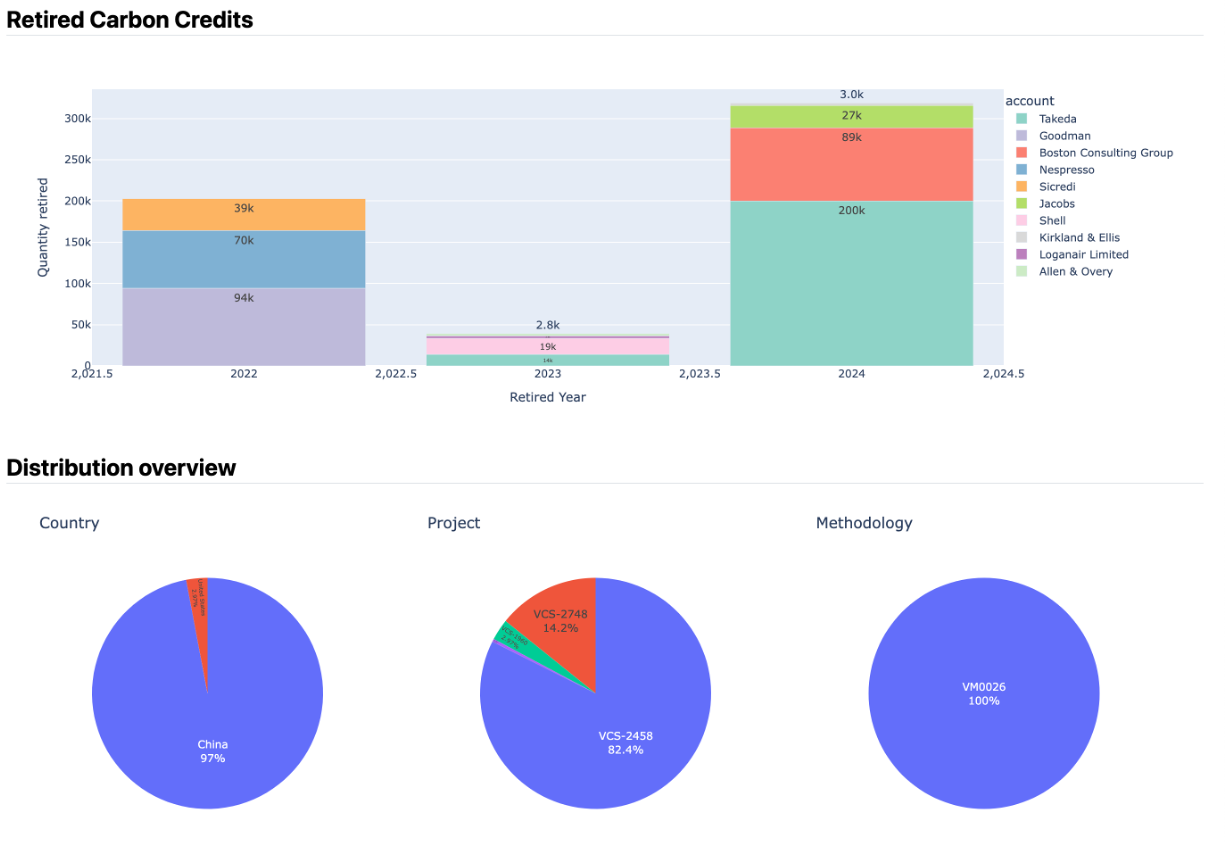Click the Goodman legend color swatch
The image size is (1226, 842).
tap(1021, 136)
